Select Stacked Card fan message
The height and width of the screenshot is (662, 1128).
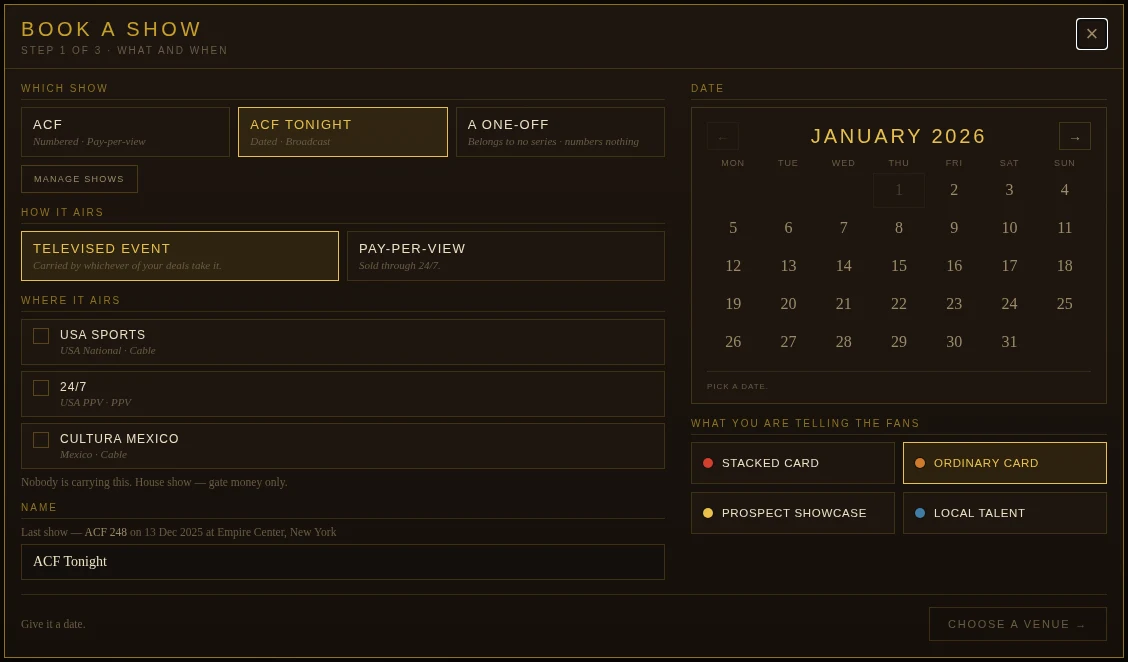[x=793, y=463]
